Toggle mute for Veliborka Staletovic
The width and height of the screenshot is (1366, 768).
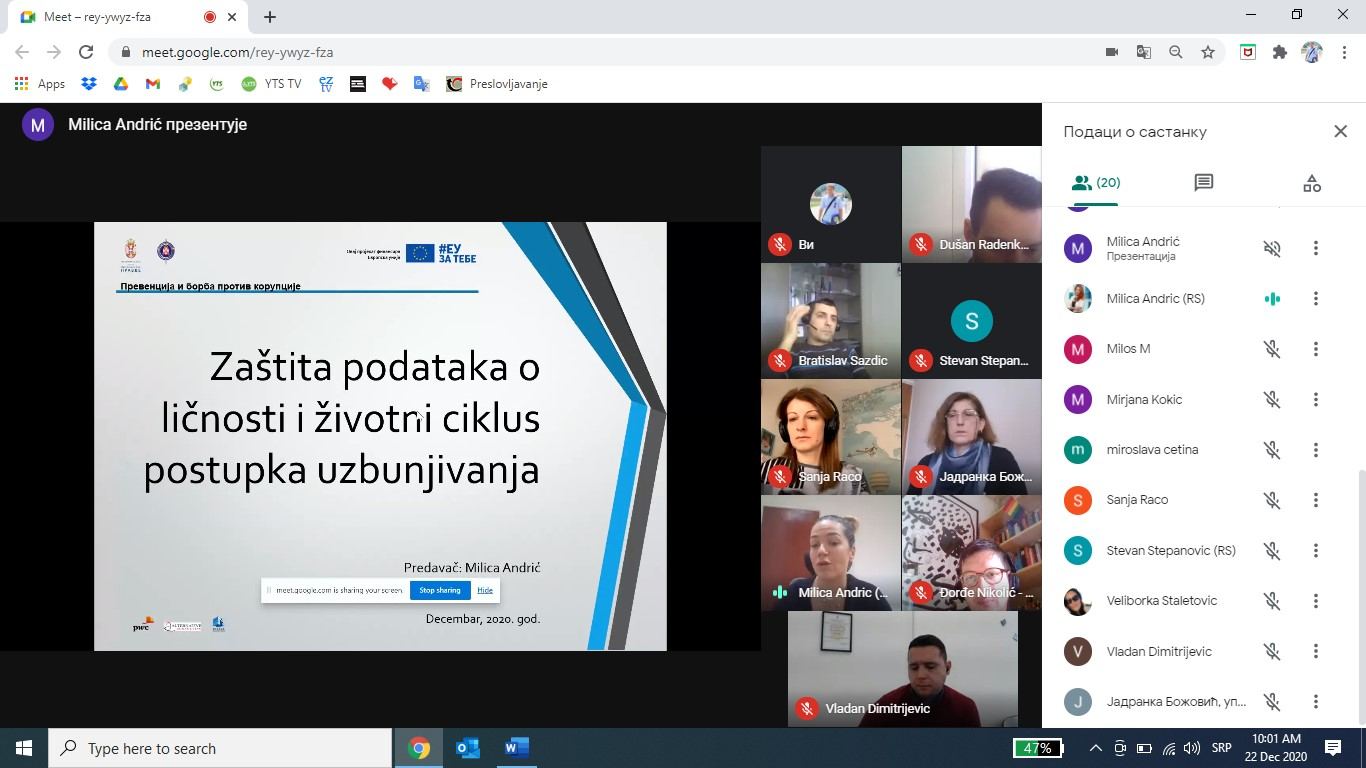tap(1272, 601)
